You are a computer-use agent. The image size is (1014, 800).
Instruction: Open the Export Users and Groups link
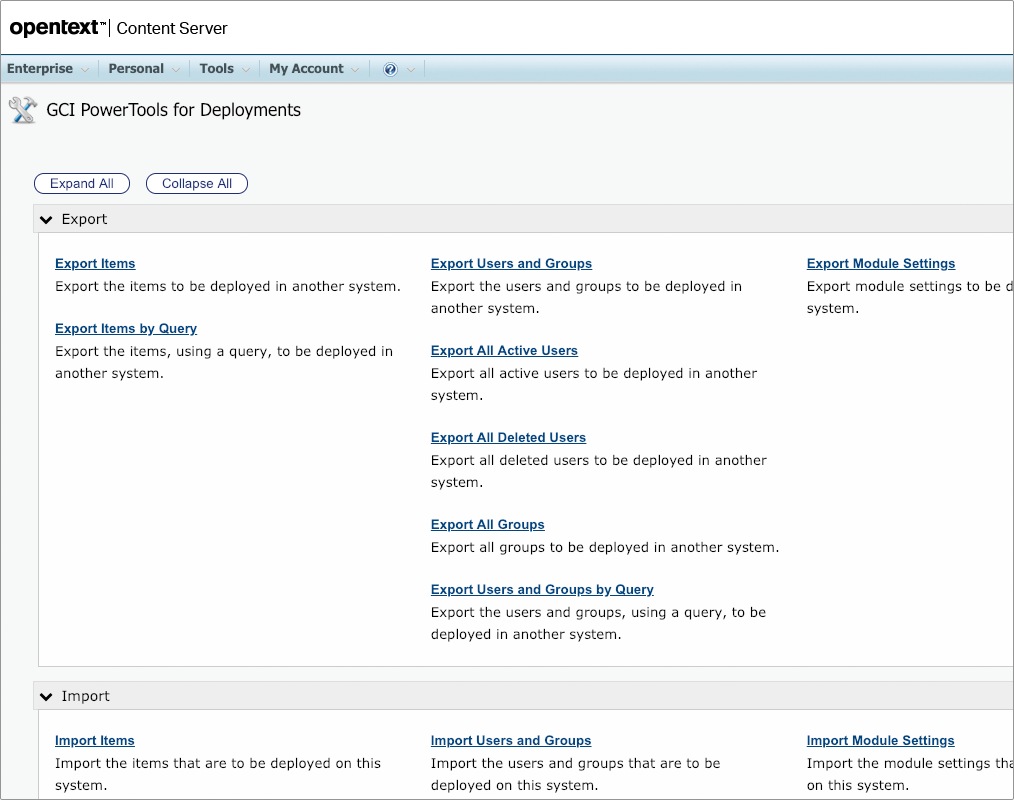pyautogui.click(x=512, y=264)
